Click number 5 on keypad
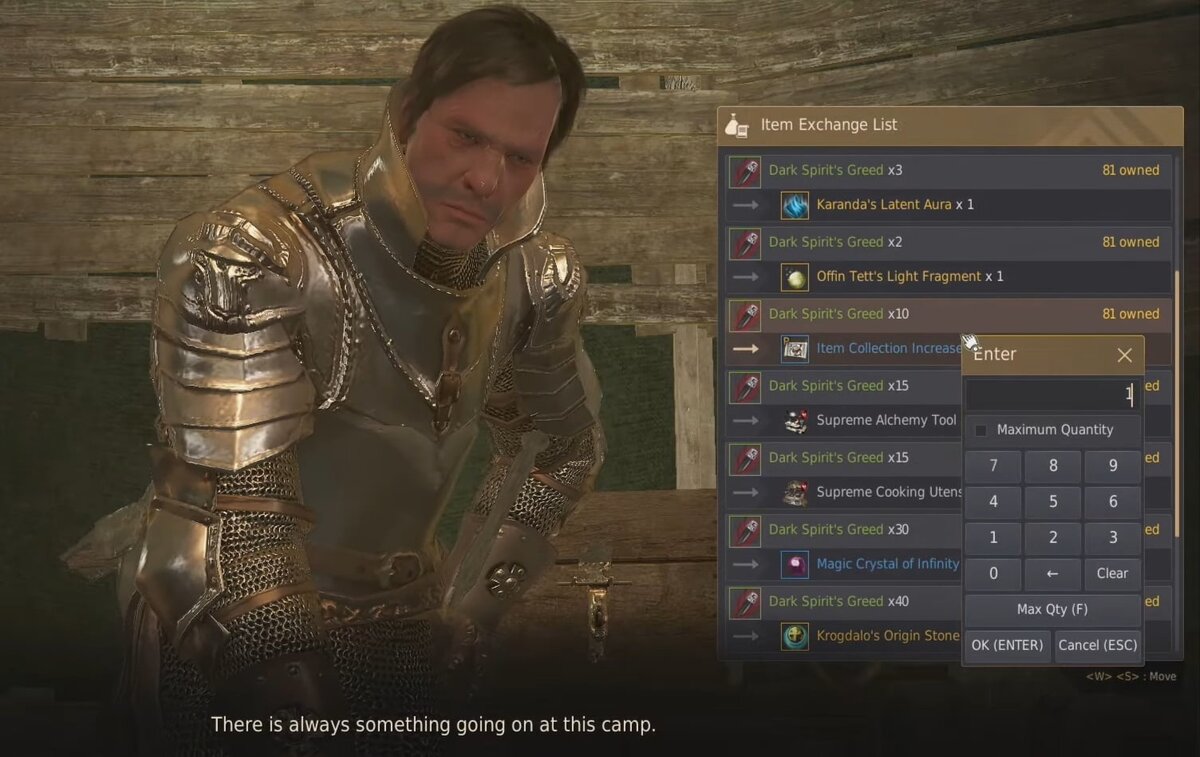The width and height of the screenshot is (1200, 757). [x=1053, y=502]
